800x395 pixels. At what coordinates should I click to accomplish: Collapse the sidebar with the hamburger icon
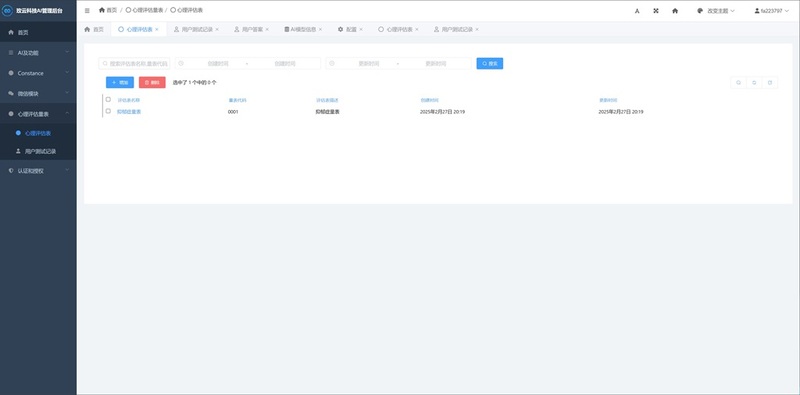tap(87, 10)
